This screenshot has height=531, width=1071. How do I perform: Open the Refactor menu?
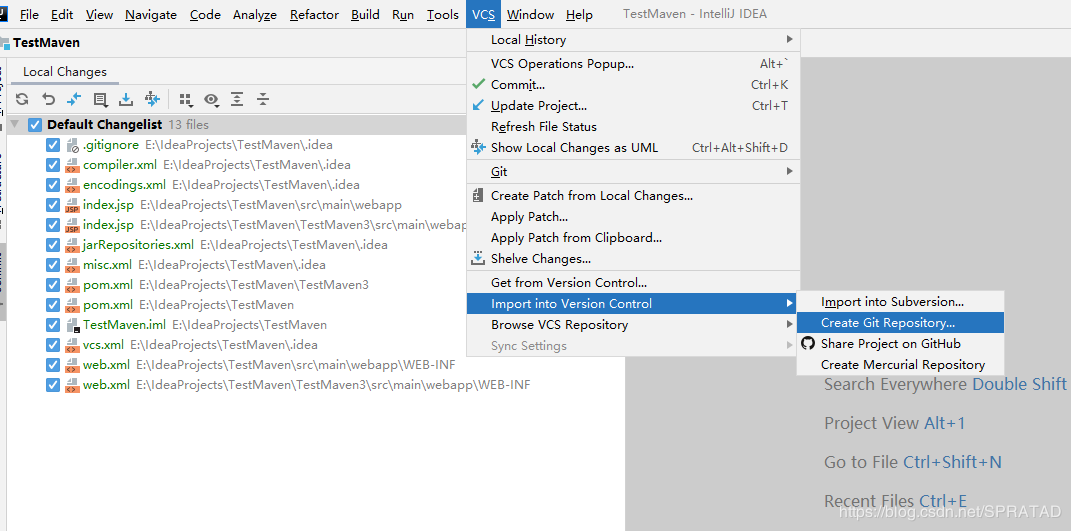click(x=314, y=15)
